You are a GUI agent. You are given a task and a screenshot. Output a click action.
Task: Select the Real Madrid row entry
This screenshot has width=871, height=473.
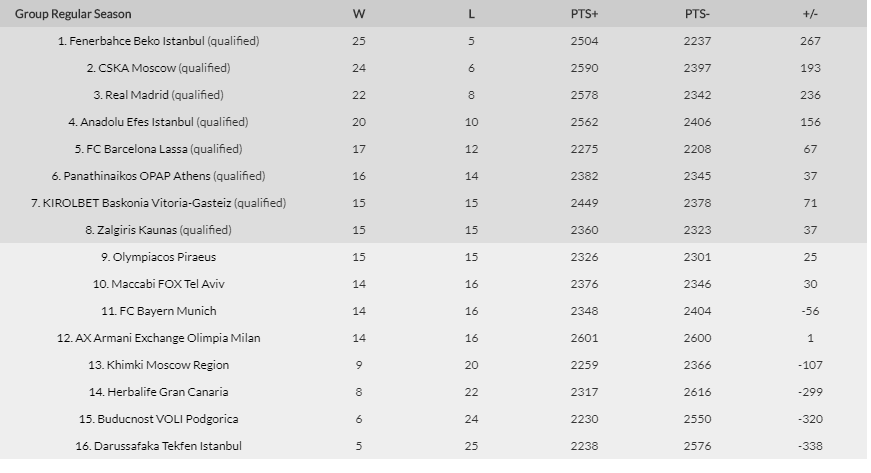tap(138, 95)
